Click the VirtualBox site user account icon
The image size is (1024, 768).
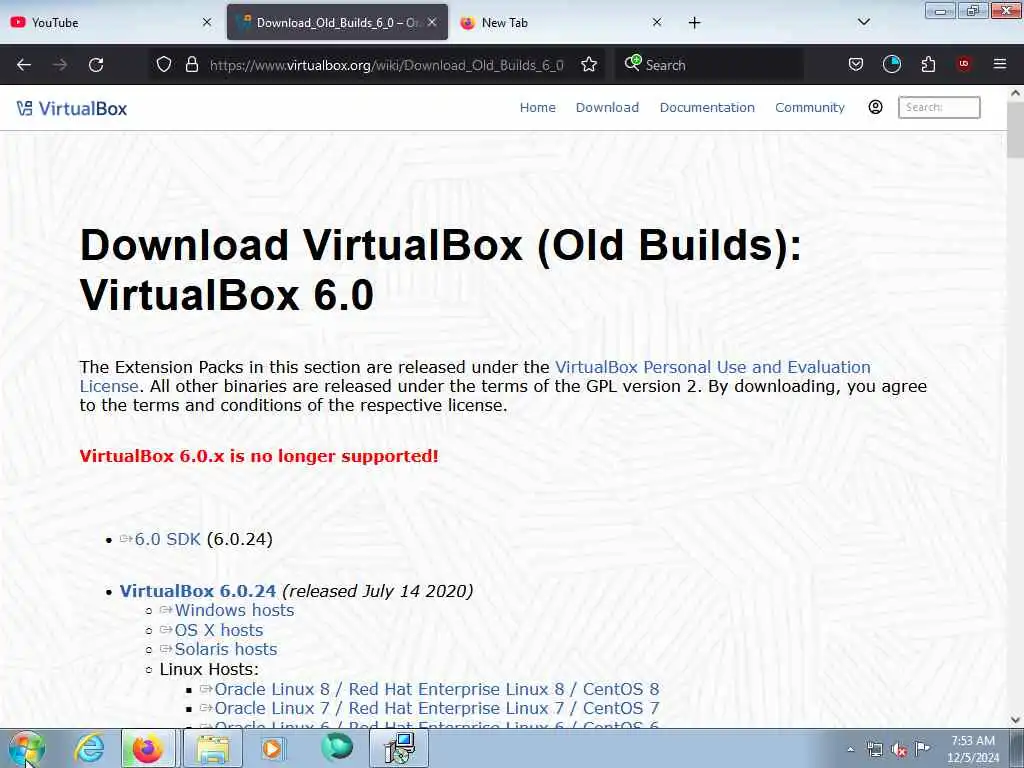click(x=875, y=107)
